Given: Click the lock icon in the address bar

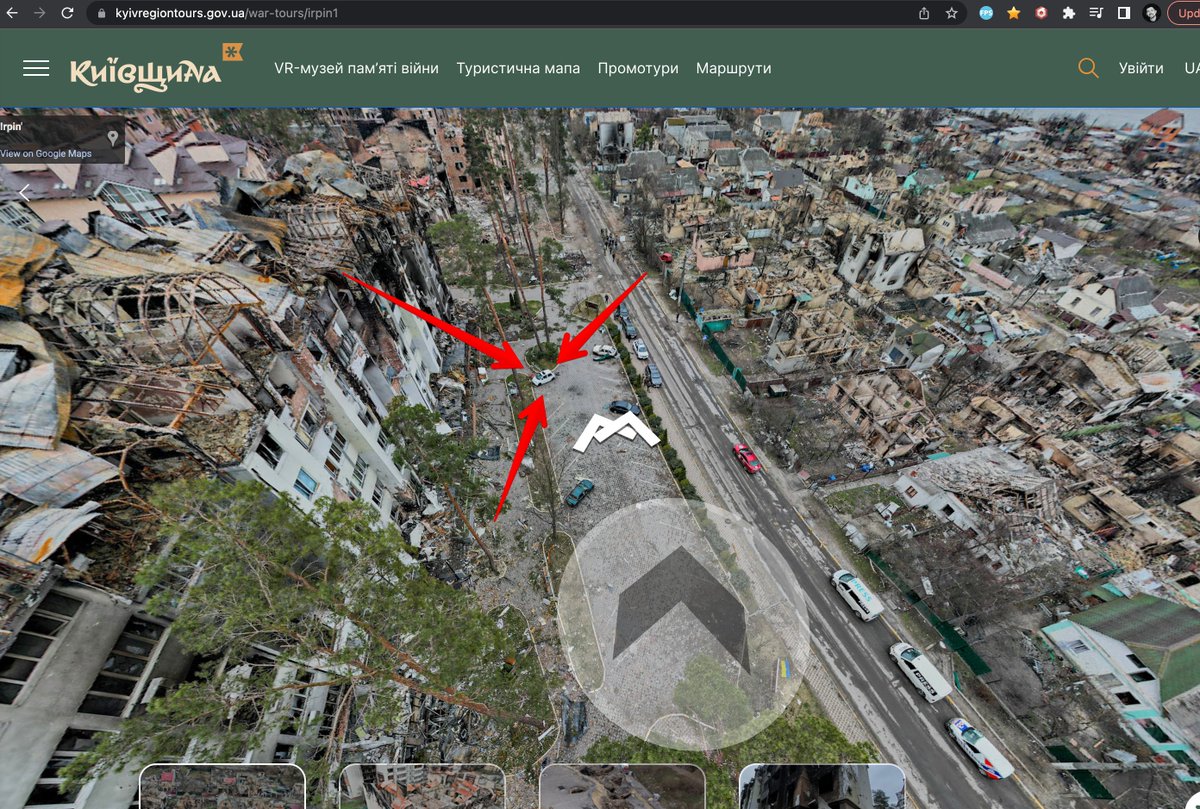Looking at the screenshot, I should coord(101,14).
